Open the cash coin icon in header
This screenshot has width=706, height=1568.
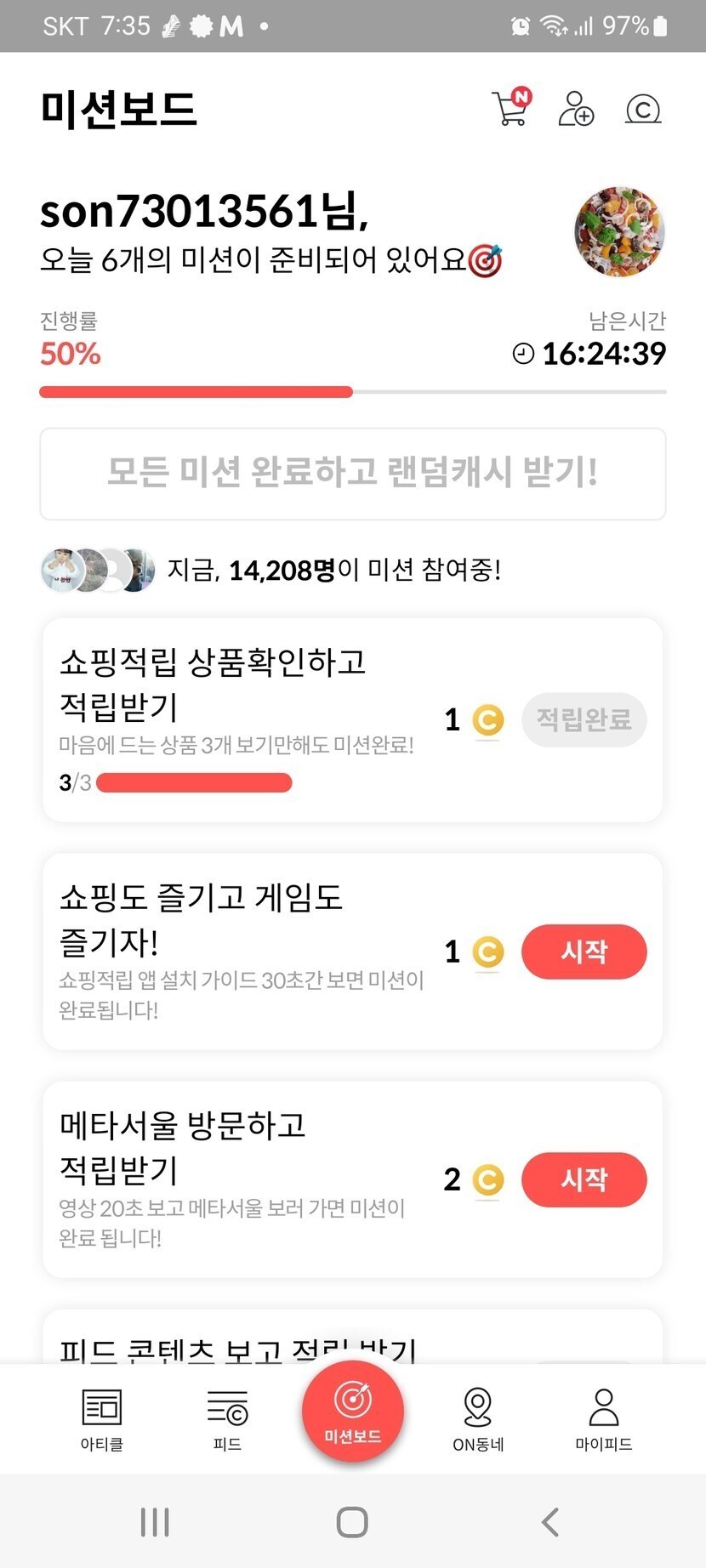[643, 109]
